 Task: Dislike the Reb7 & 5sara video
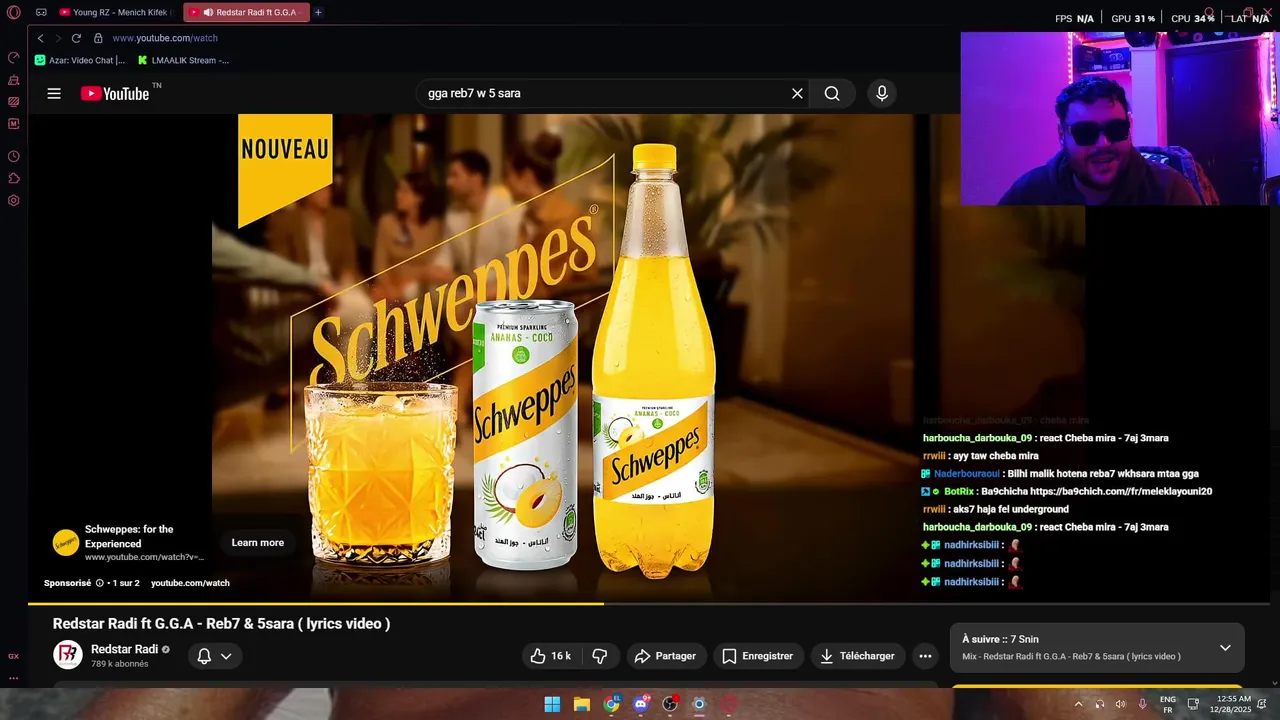(x=600, y=656)
